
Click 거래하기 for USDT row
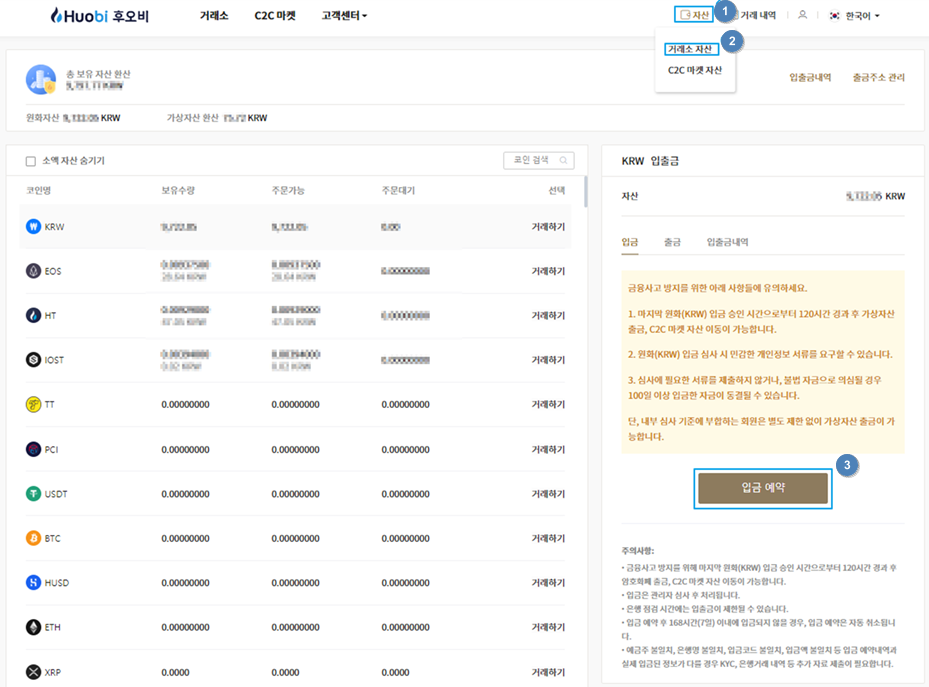pos(548,494)
